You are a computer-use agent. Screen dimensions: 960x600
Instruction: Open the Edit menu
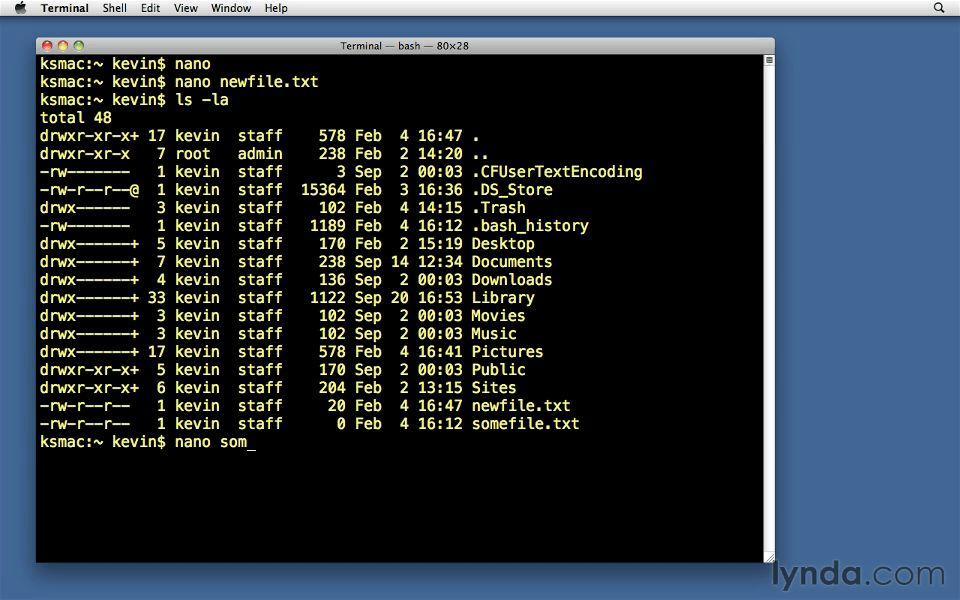click(x=150, y=8)
